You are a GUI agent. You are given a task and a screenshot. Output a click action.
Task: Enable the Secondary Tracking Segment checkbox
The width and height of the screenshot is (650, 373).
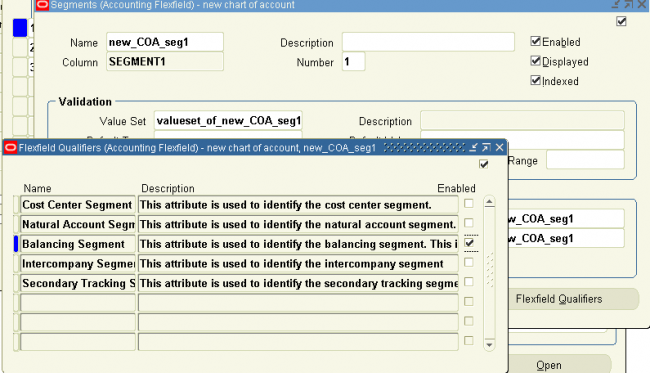[468, 282]
